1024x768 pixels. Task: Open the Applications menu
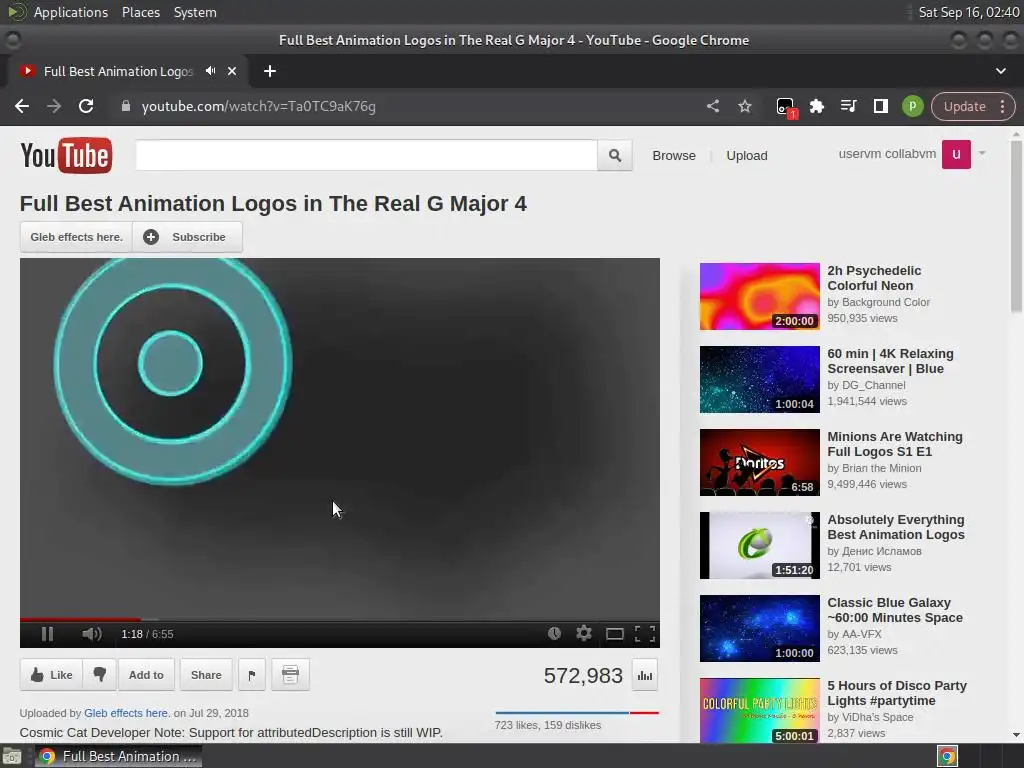point(71,12)
